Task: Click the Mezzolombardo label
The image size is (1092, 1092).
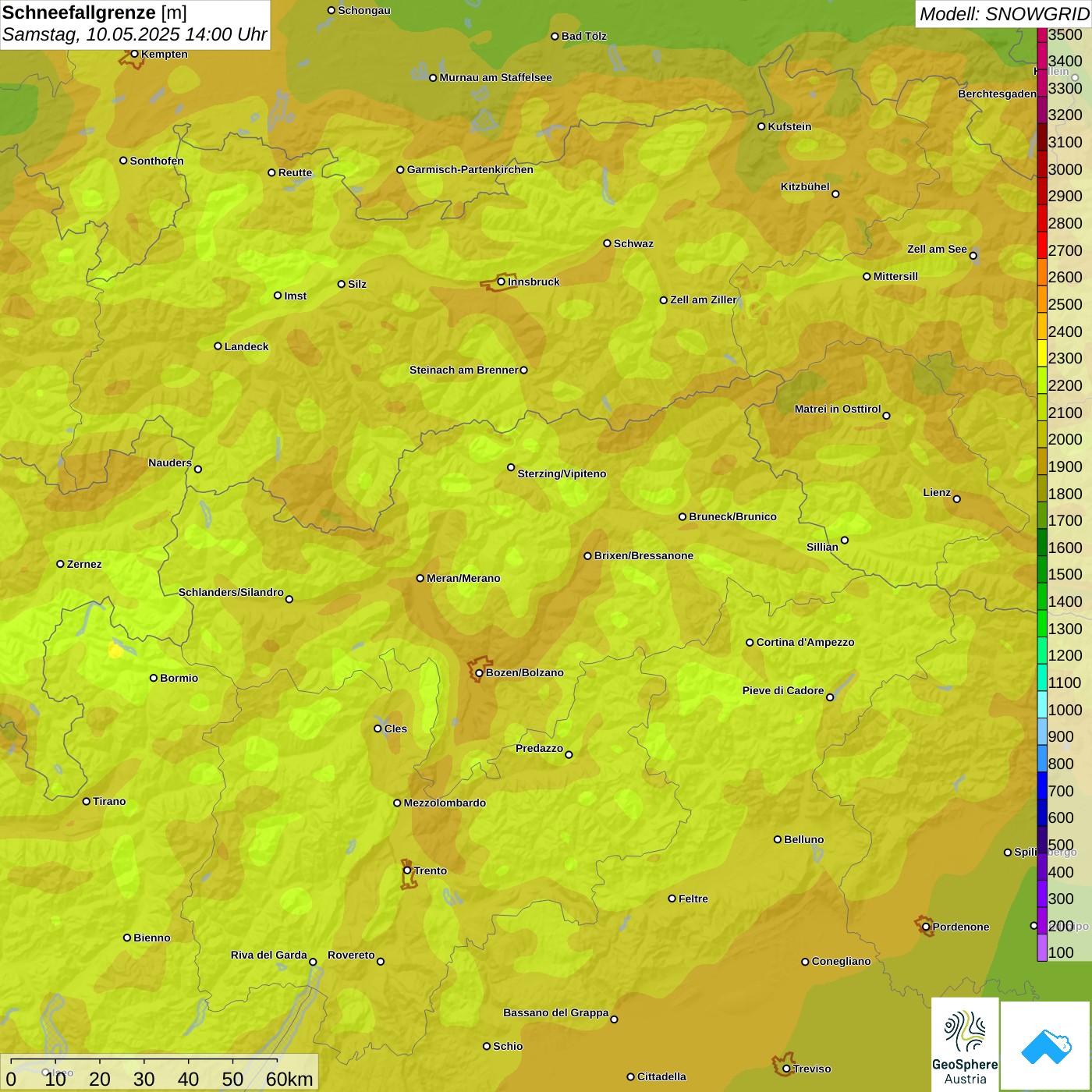Action: pyautogui.click(x=445, y=803)
